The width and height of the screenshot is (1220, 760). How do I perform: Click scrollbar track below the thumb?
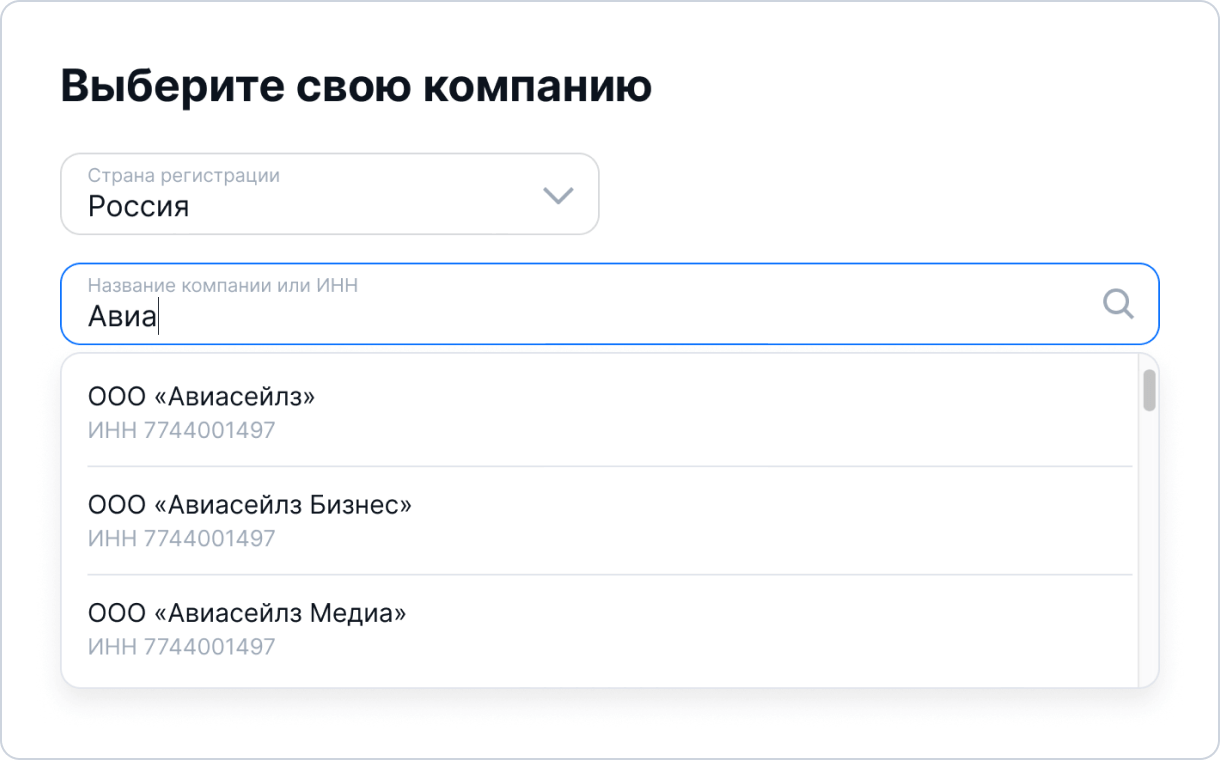point(1149,550)
